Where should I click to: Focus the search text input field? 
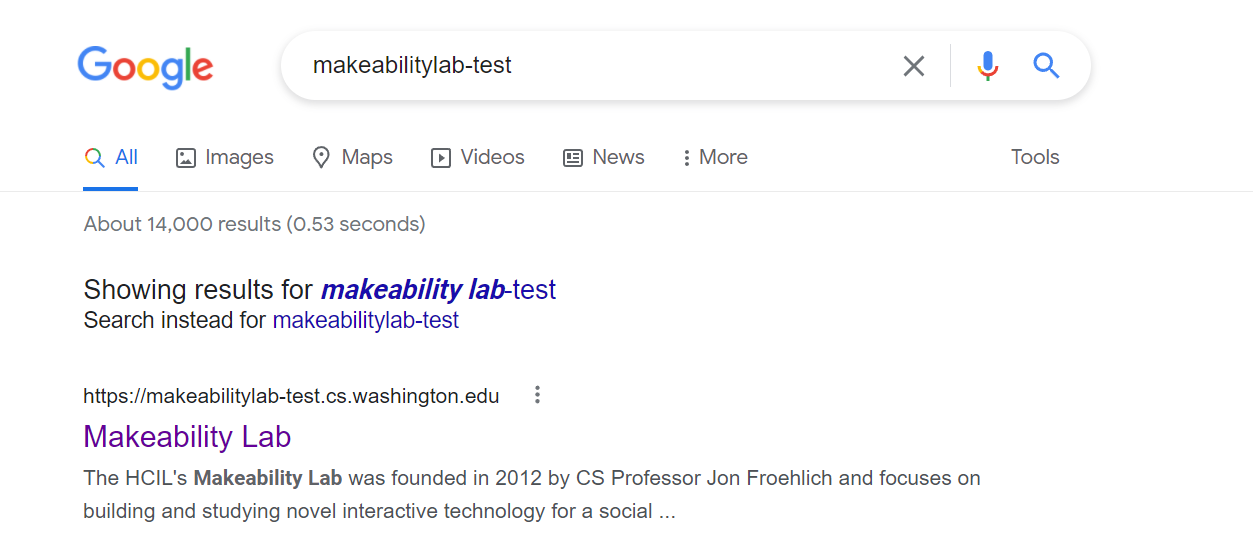click(x=600, y=66)
